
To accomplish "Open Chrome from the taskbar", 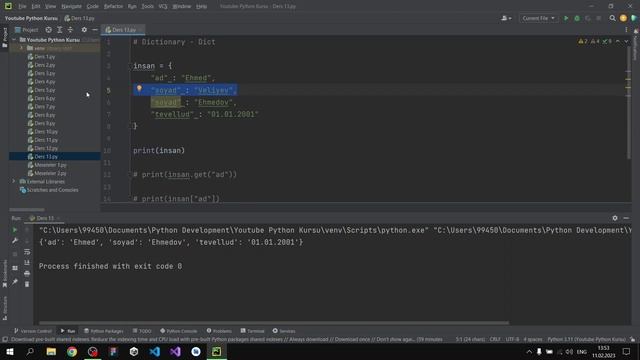I will coord(72,351).
